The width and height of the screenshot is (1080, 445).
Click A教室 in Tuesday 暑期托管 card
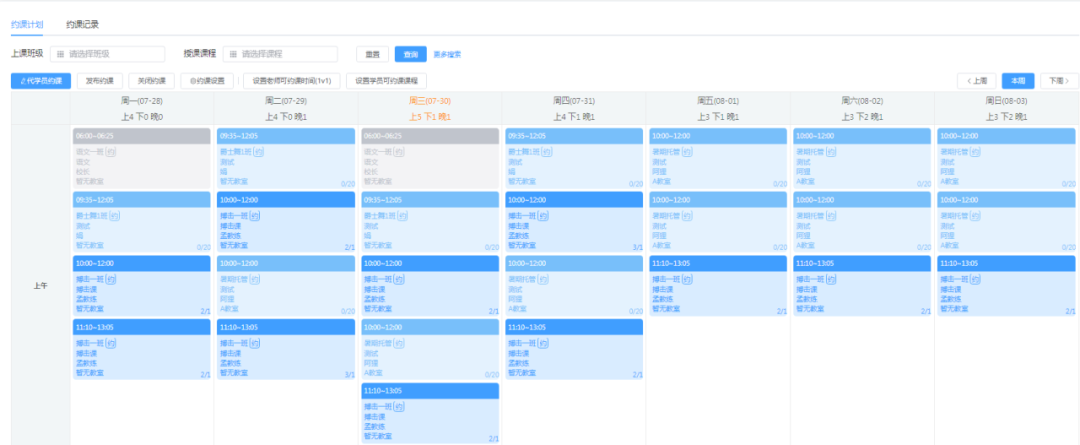coord(229,309)
